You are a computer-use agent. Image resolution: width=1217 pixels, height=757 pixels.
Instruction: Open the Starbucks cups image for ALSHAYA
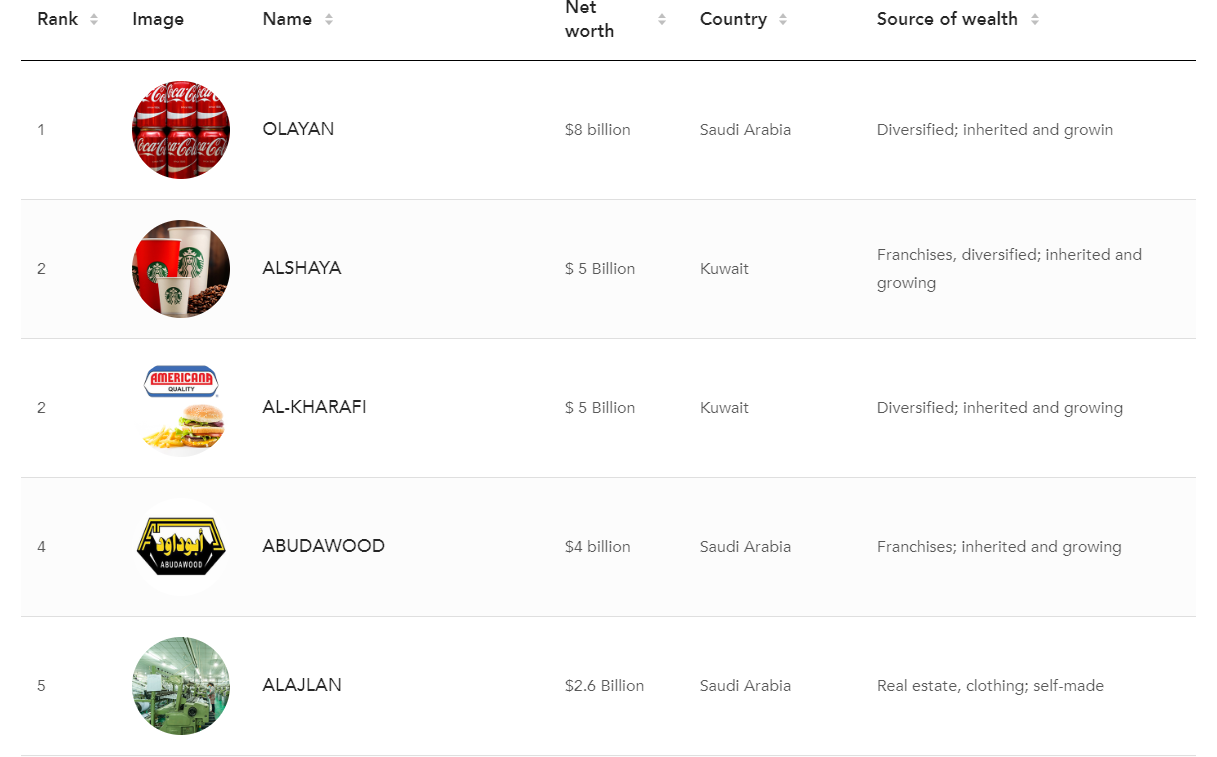point(181,269)
